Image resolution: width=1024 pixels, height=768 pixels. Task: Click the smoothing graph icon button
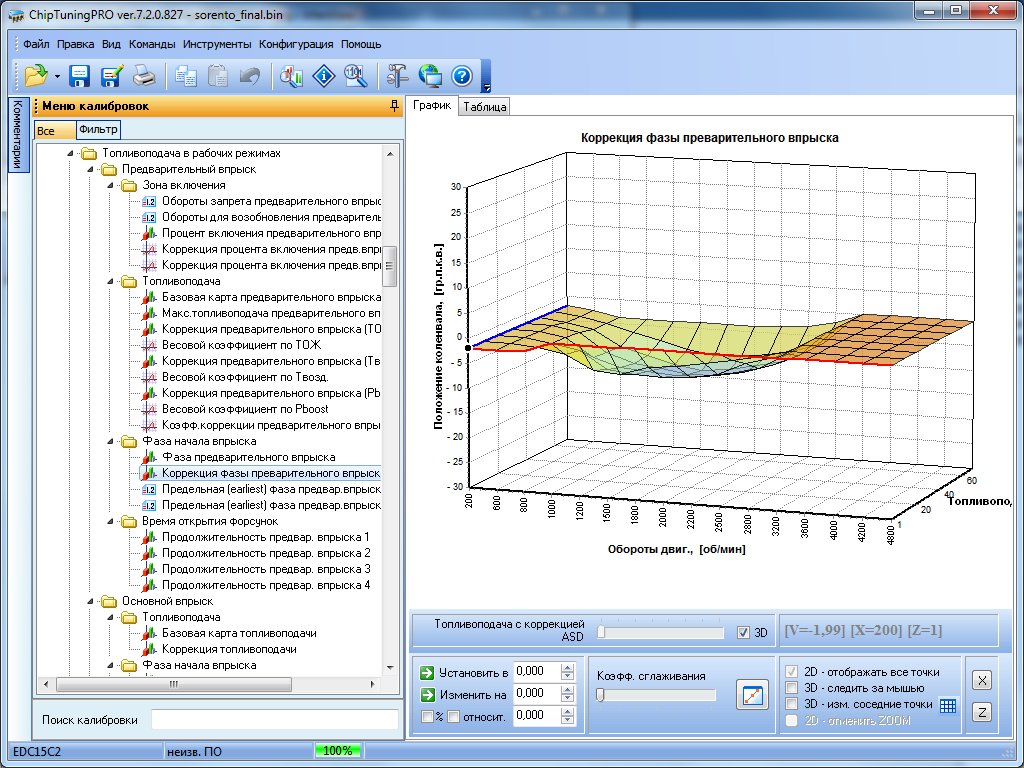click(750, 694)
